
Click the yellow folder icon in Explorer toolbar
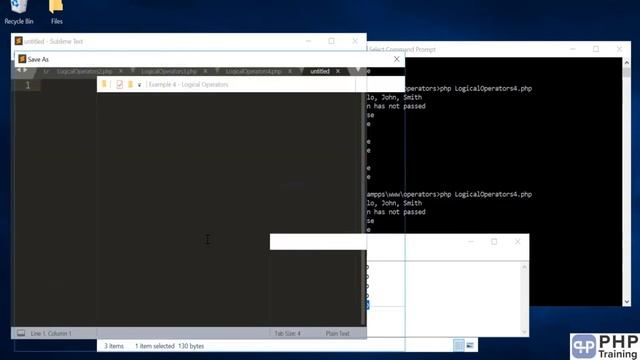coord(104,84)
